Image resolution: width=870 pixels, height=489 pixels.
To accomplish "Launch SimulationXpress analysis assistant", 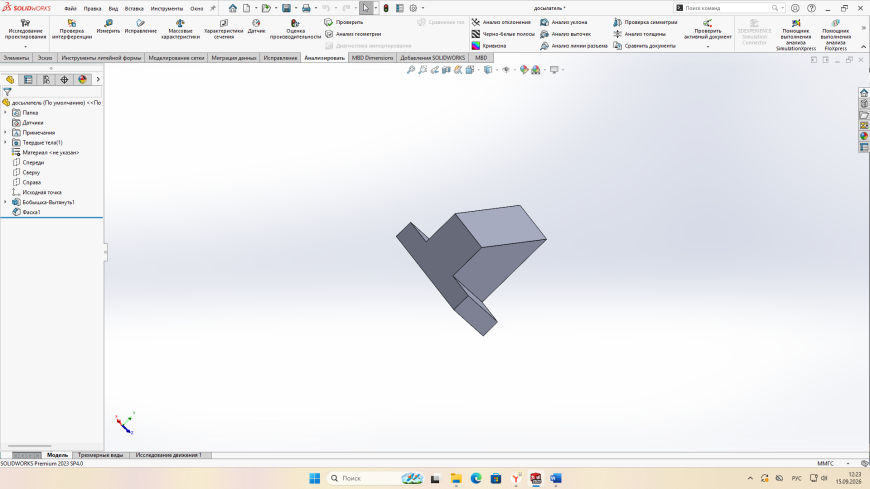I will (x=796, y=35).
